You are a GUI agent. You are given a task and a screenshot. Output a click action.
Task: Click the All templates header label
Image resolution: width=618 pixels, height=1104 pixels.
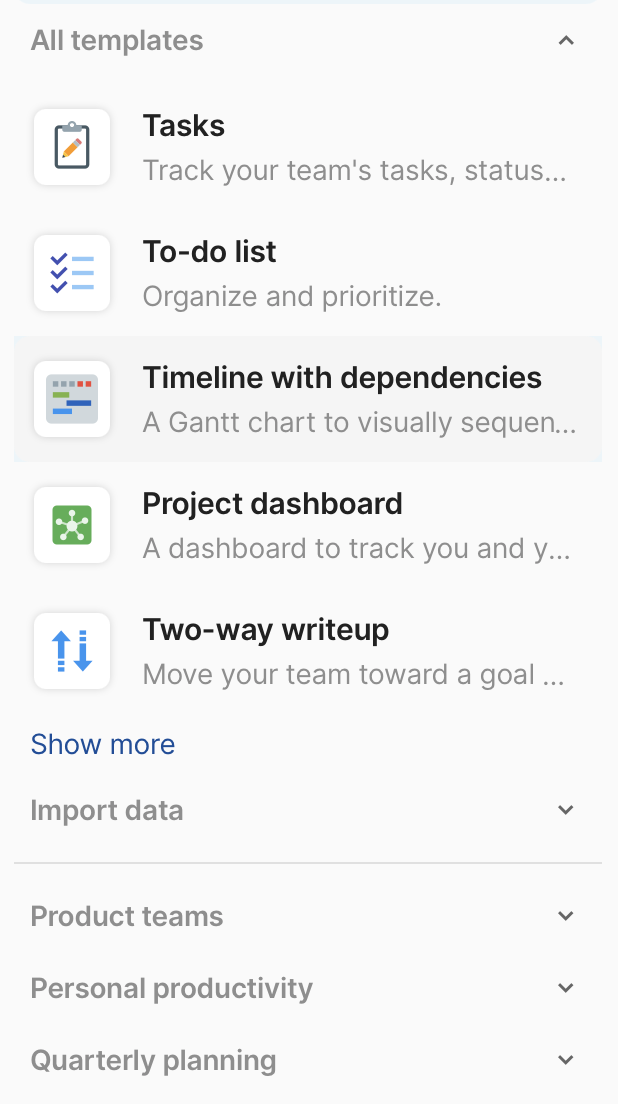[x=117, y=41]
